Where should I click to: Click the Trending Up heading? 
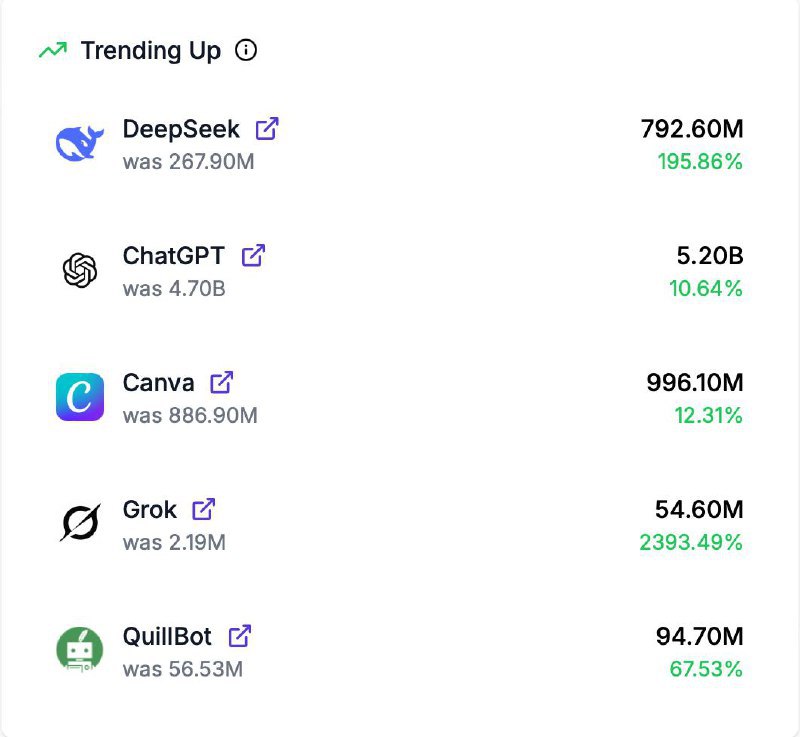[x=150, y=50]
